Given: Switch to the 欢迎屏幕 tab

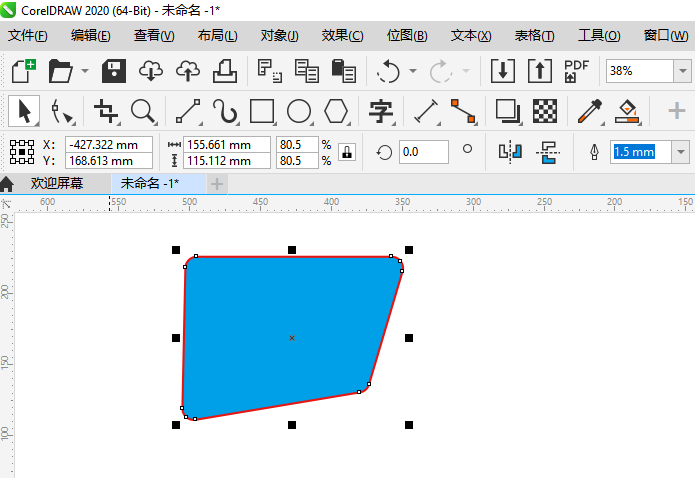Looking at the screenshot, I should coord(56,184).
